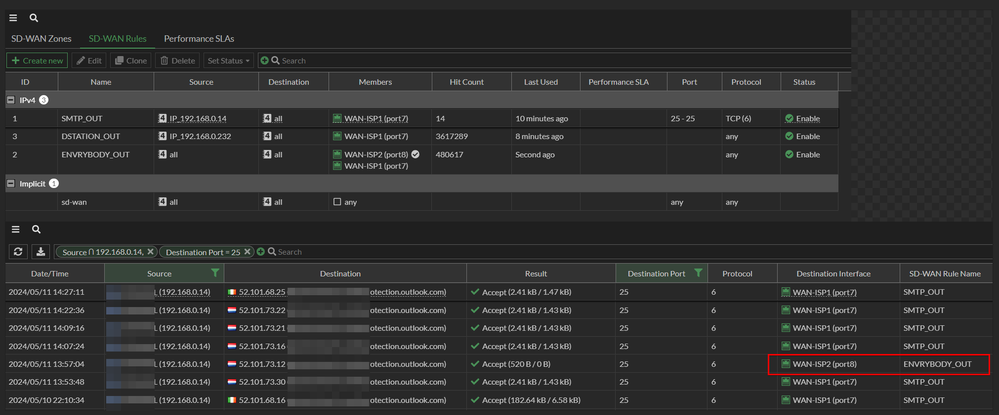This screenshot has width=999, height=415.
Task: Switch to the SD-WAN Zones tab
Action: point(41,39)
